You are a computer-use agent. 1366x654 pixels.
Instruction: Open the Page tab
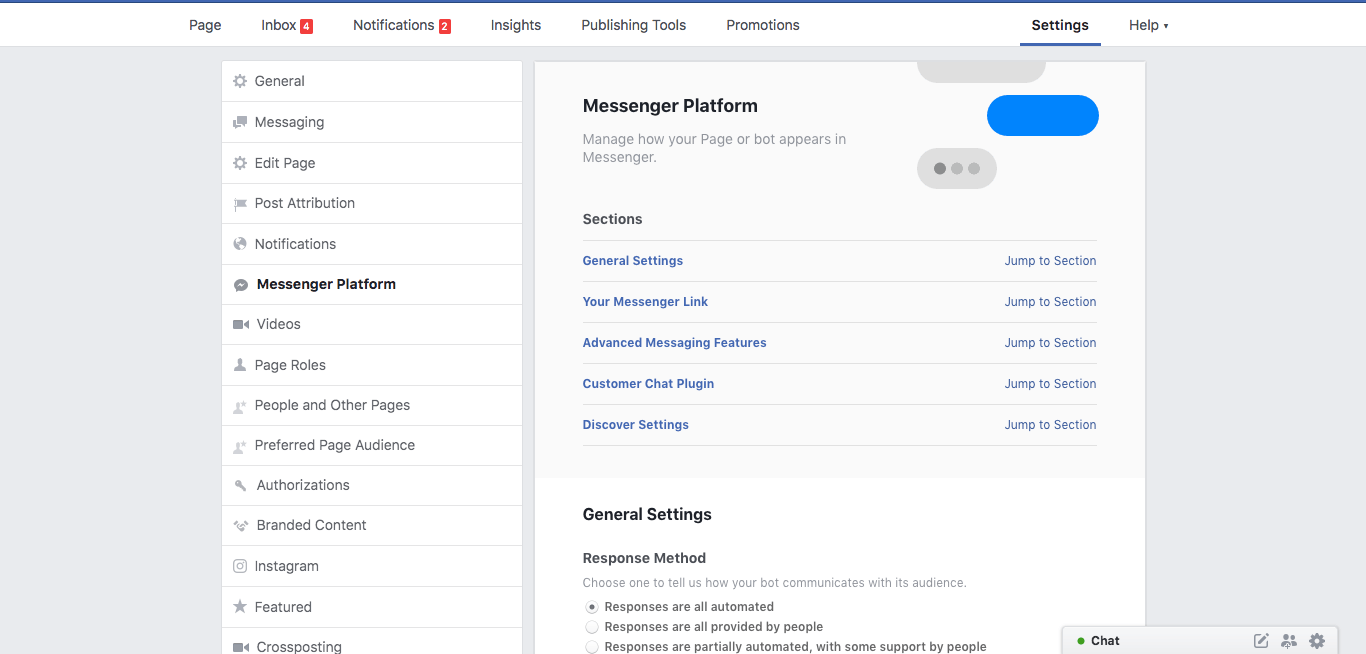[x=205, y=25]
